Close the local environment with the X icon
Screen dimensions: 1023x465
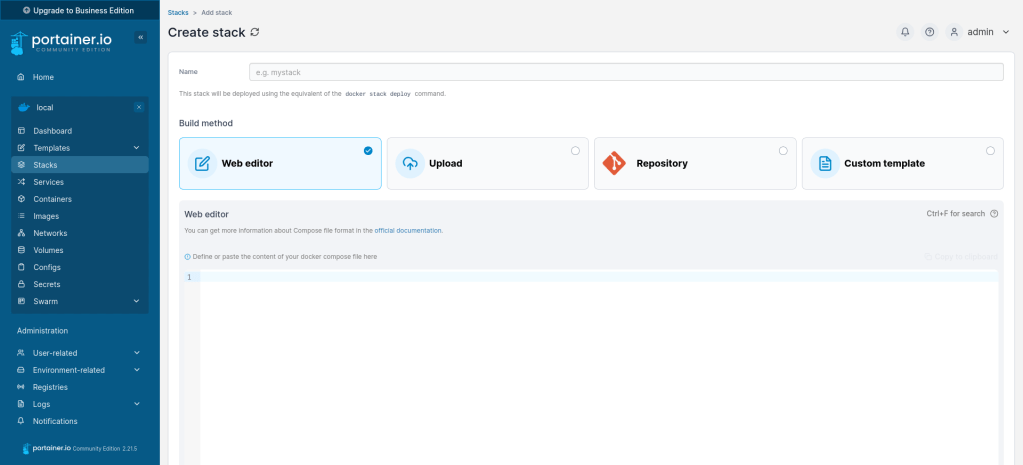pyautogui.click(x=138, y=107)
